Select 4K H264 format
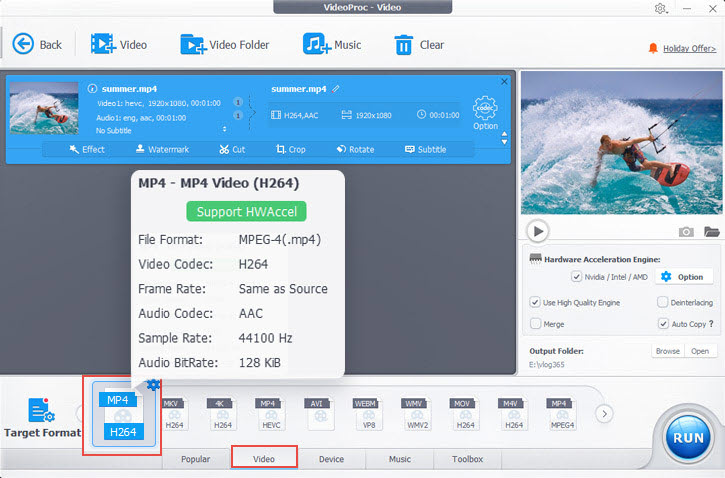 pos(222,414)
